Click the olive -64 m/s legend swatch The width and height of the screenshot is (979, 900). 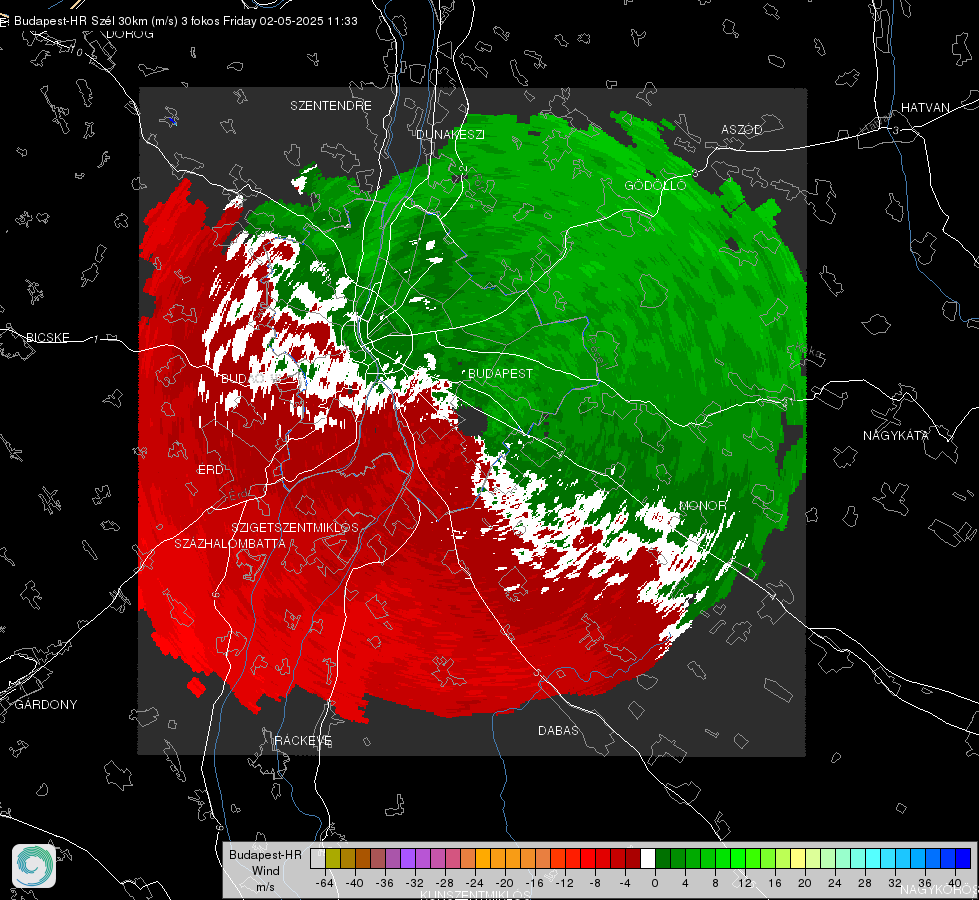333,858
